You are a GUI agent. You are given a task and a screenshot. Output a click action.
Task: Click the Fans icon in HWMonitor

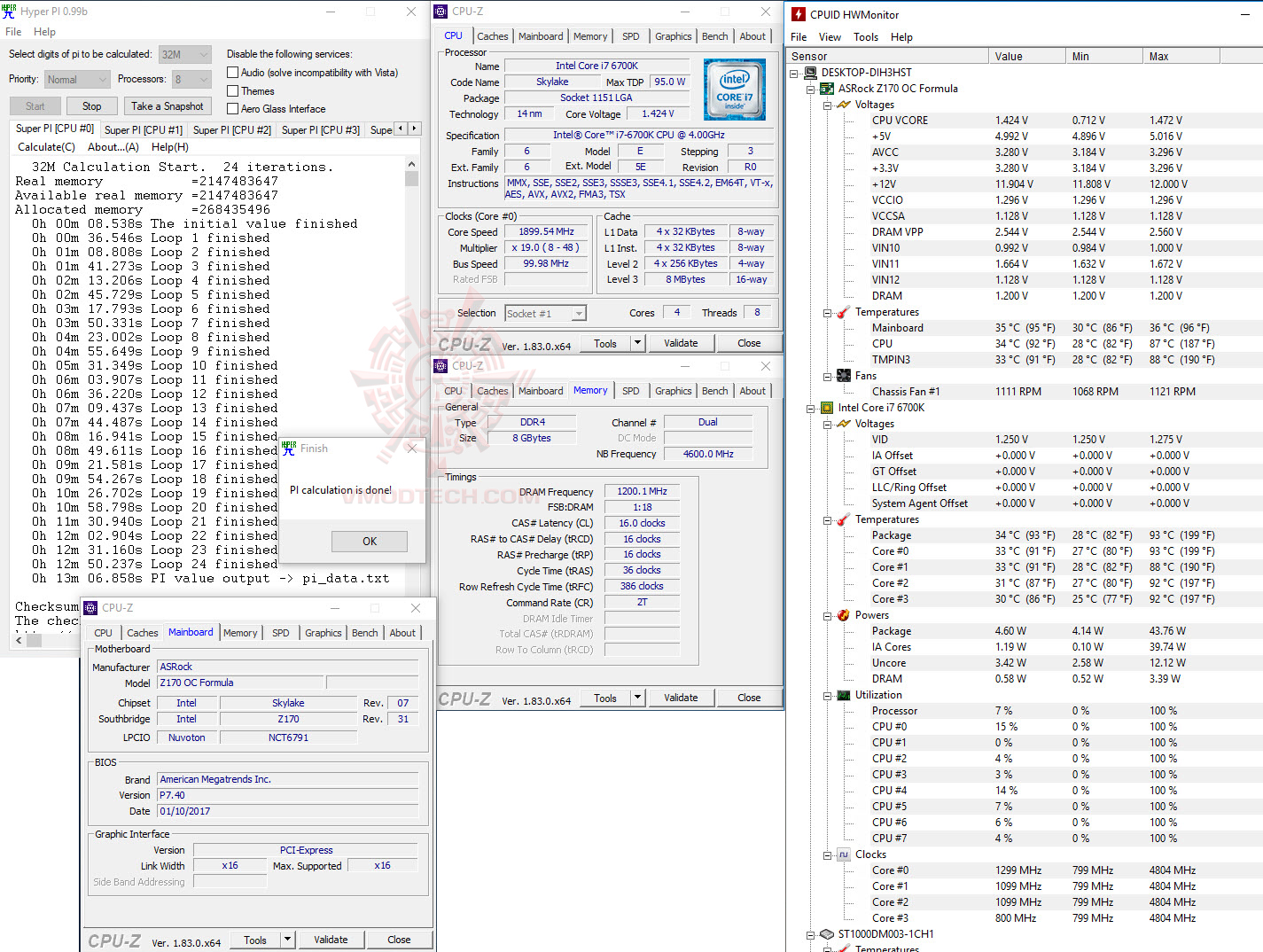point(844,376)
